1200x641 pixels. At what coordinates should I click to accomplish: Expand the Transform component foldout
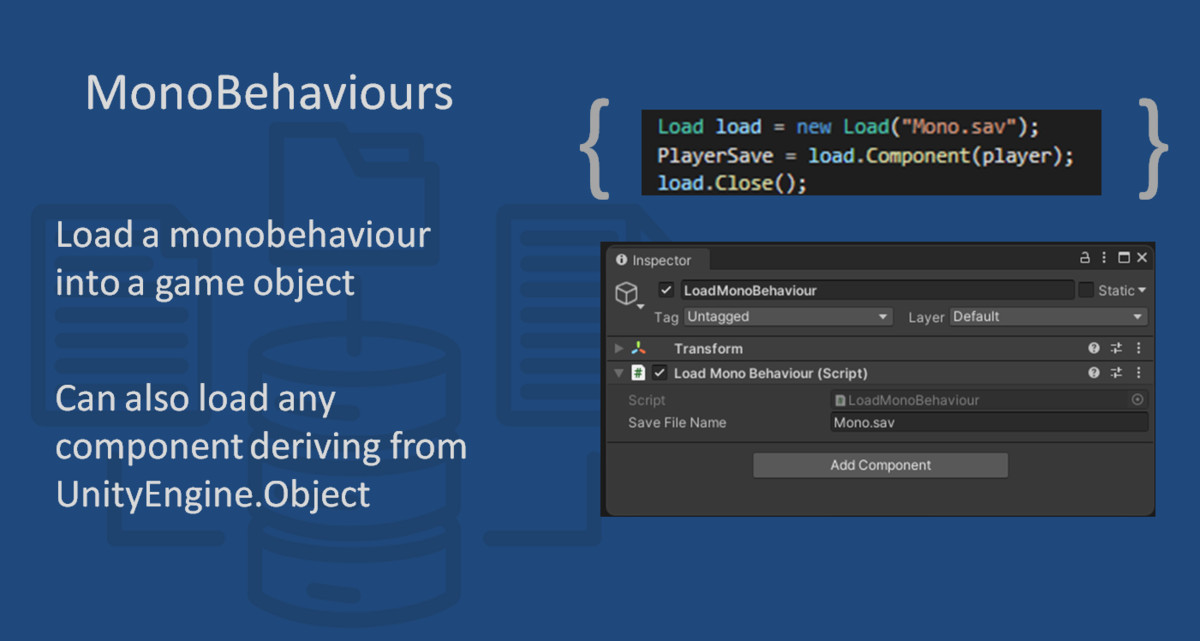click(x=619, y=348)
